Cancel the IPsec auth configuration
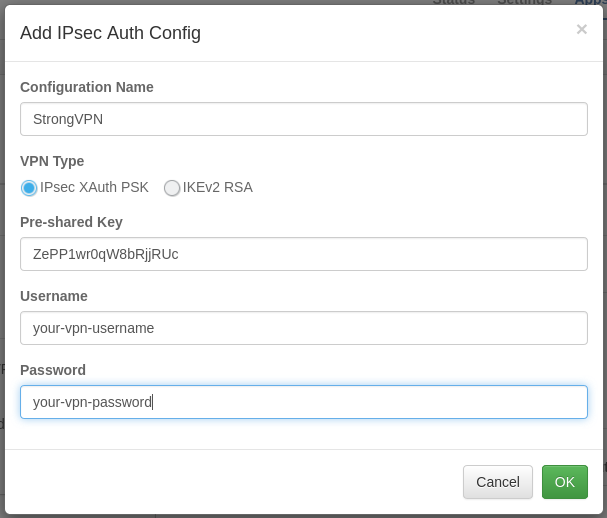607x518 pixels. [497, 482]
